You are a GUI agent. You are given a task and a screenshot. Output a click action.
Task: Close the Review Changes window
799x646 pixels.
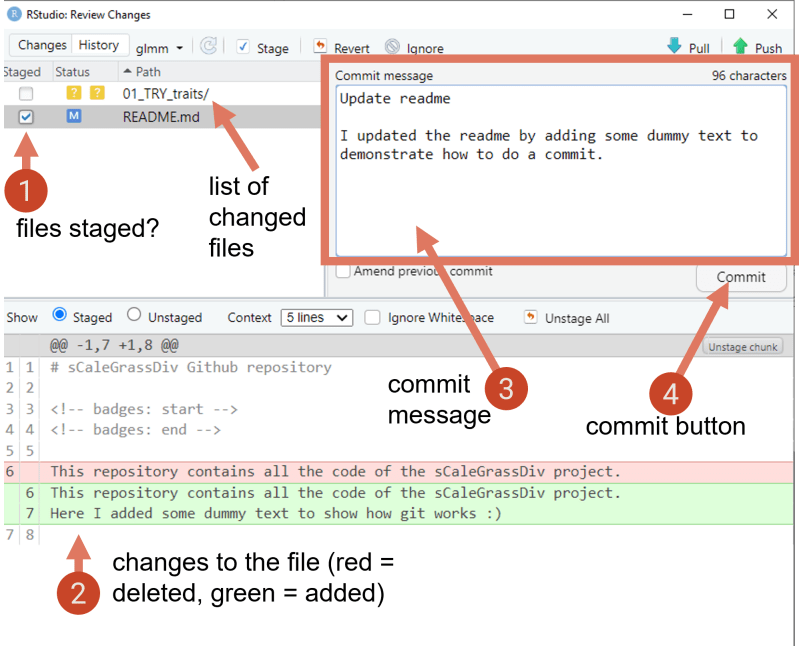coord(772,14)
